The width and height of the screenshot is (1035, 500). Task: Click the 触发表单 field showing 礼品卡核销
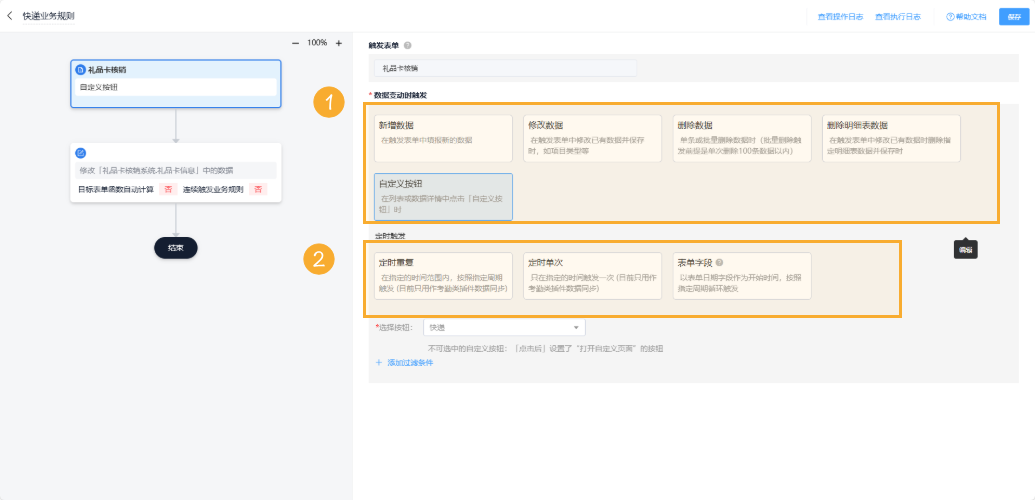click(505, 68)
